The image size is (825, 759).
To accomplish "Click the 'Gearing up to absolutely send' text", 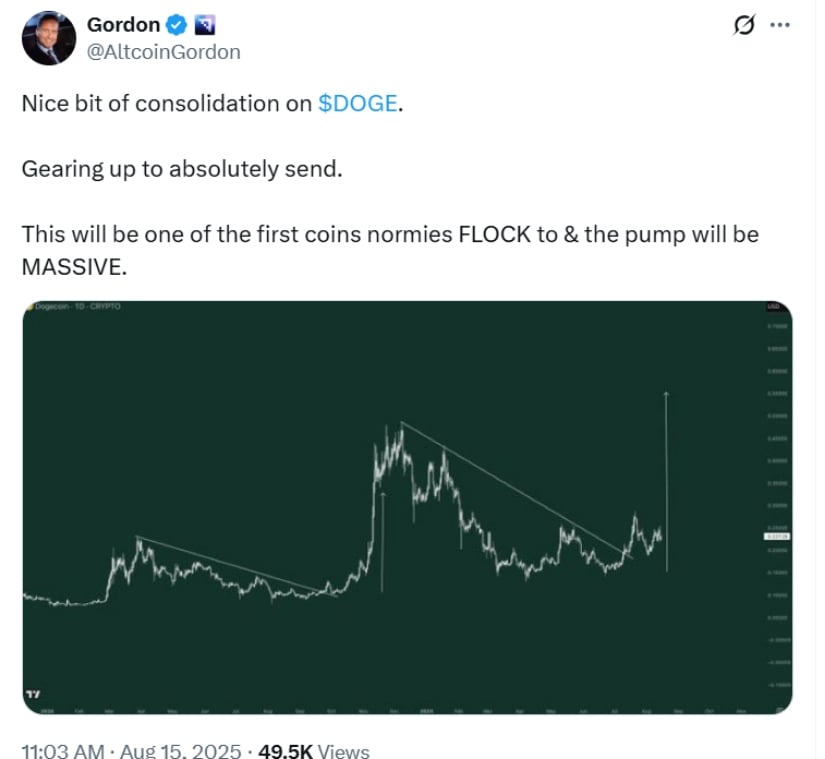I will [x=182, y=169].
